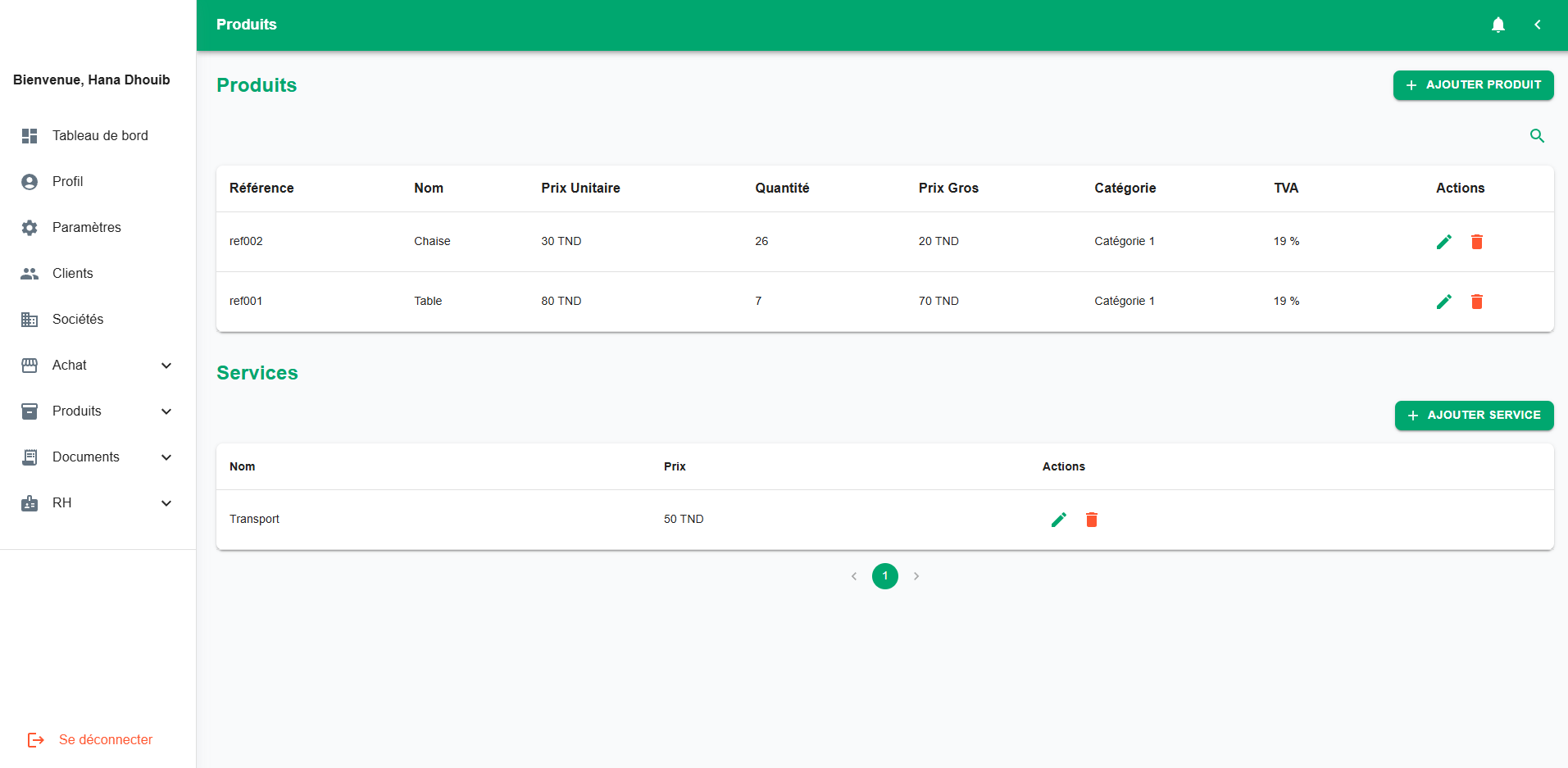Click the delete icon for ref001 Table

(x=1477, y=302)
